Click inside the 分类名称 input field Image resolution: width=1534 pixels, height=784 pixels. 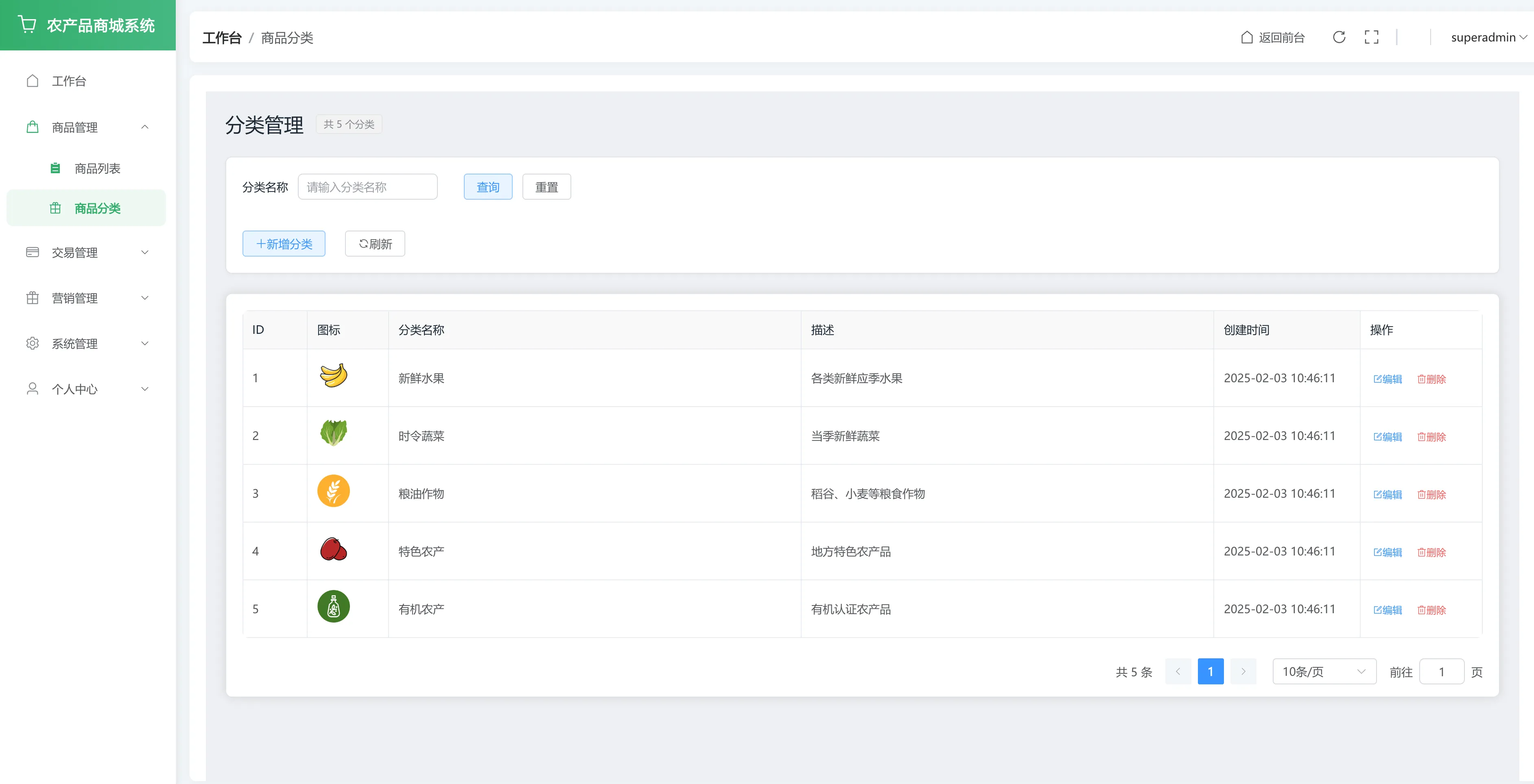[367, 187]
